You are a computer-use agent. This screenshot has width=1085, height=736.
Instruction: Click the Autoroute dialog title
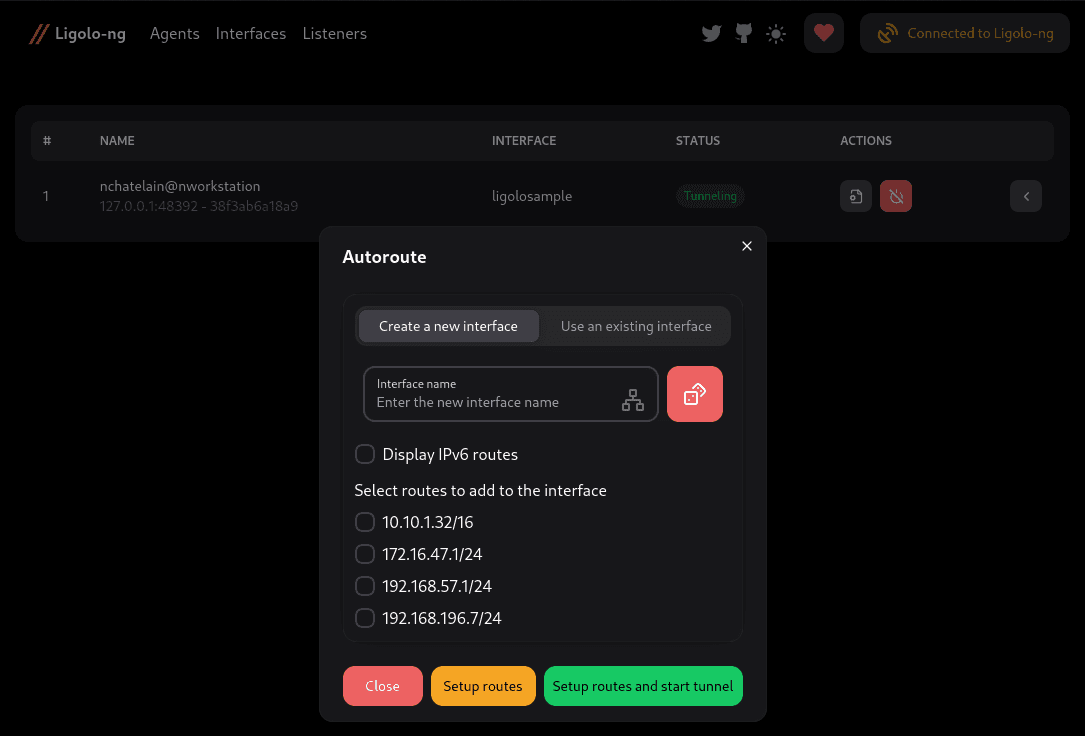click(384, 257)
